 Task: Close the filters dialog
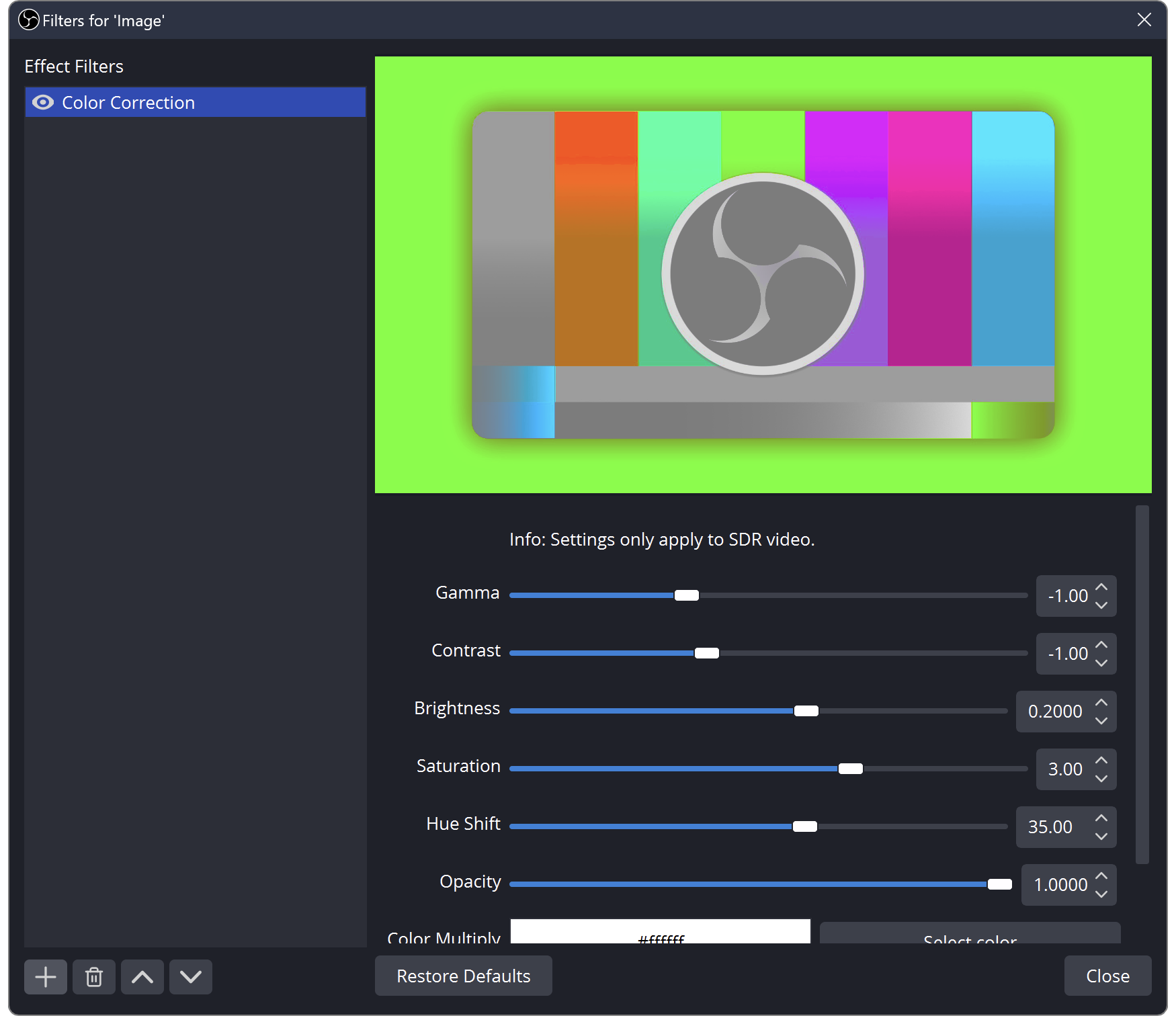[1107, 976]
